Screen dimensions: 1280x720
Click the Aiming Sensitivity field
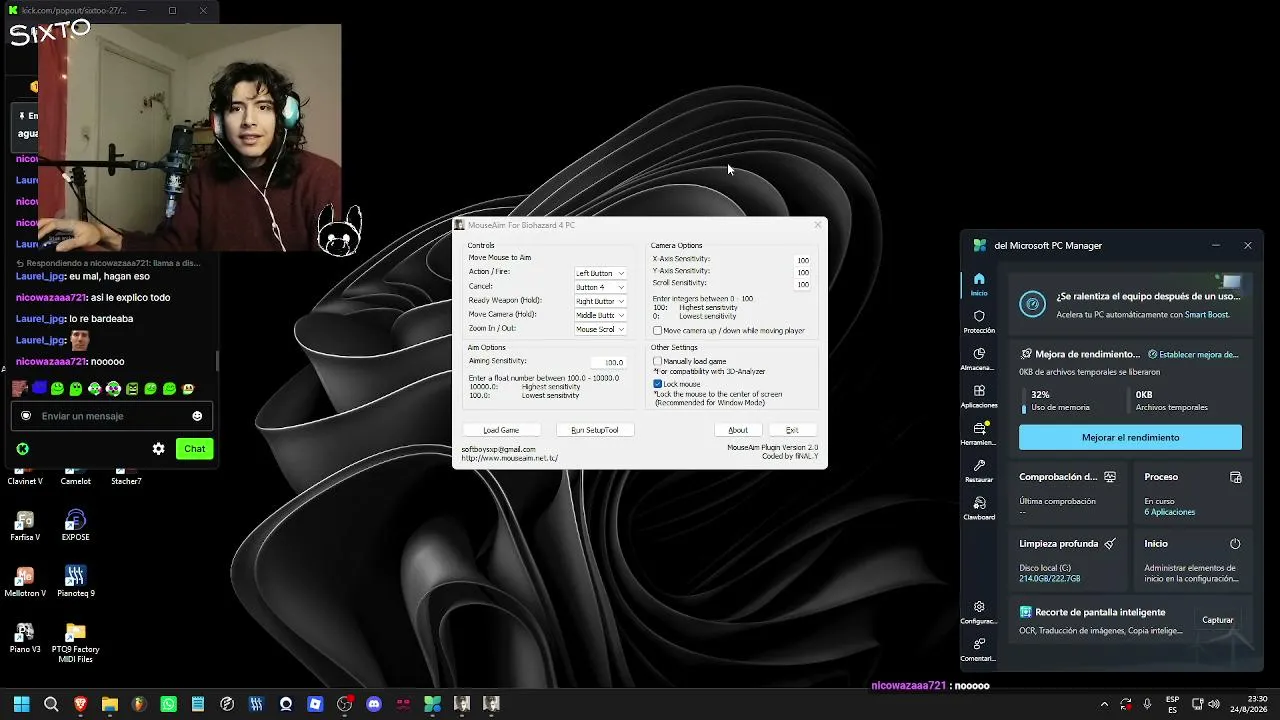[x=608, y=362]
